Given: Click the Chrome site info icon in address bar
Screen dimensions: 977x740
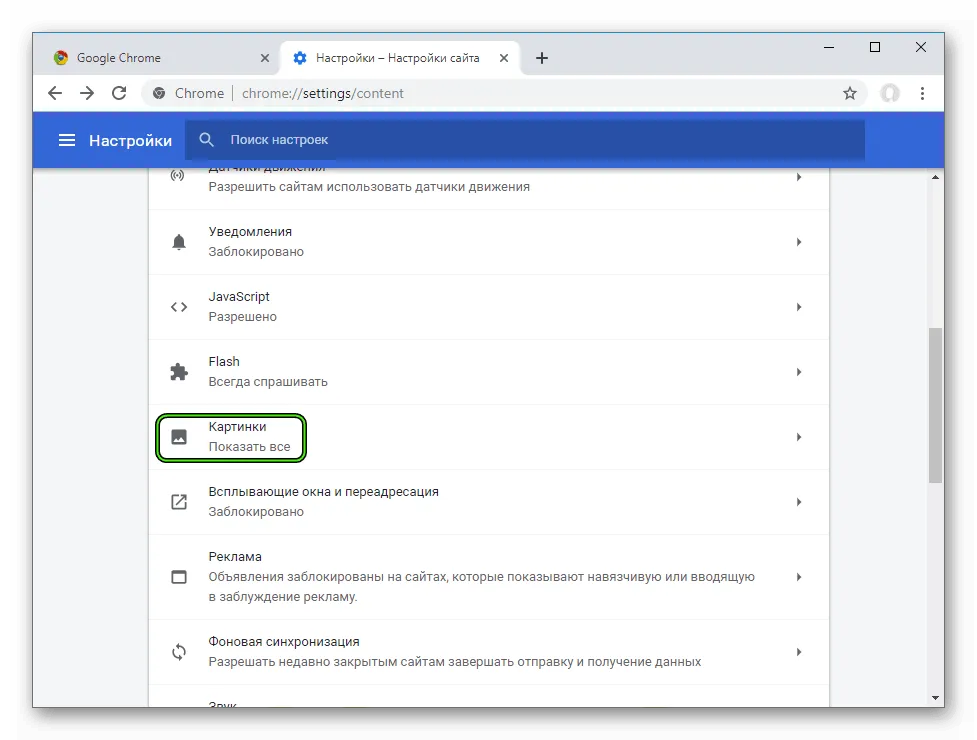Looking at the screenshot, I should pyautogui.click(x=159, y=93).
